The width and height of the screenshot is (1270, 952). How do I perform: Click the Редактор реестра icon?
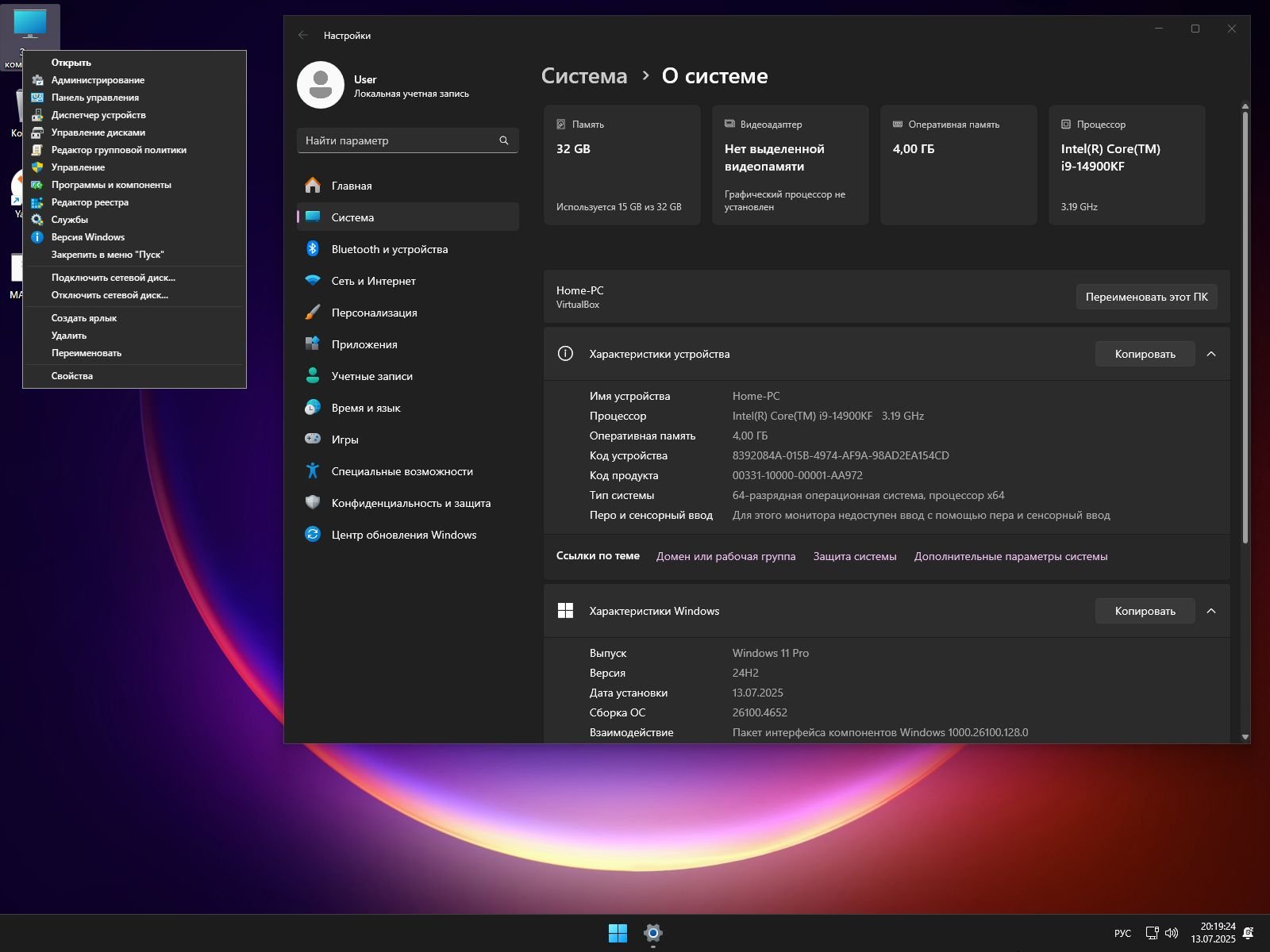point(37,202)
